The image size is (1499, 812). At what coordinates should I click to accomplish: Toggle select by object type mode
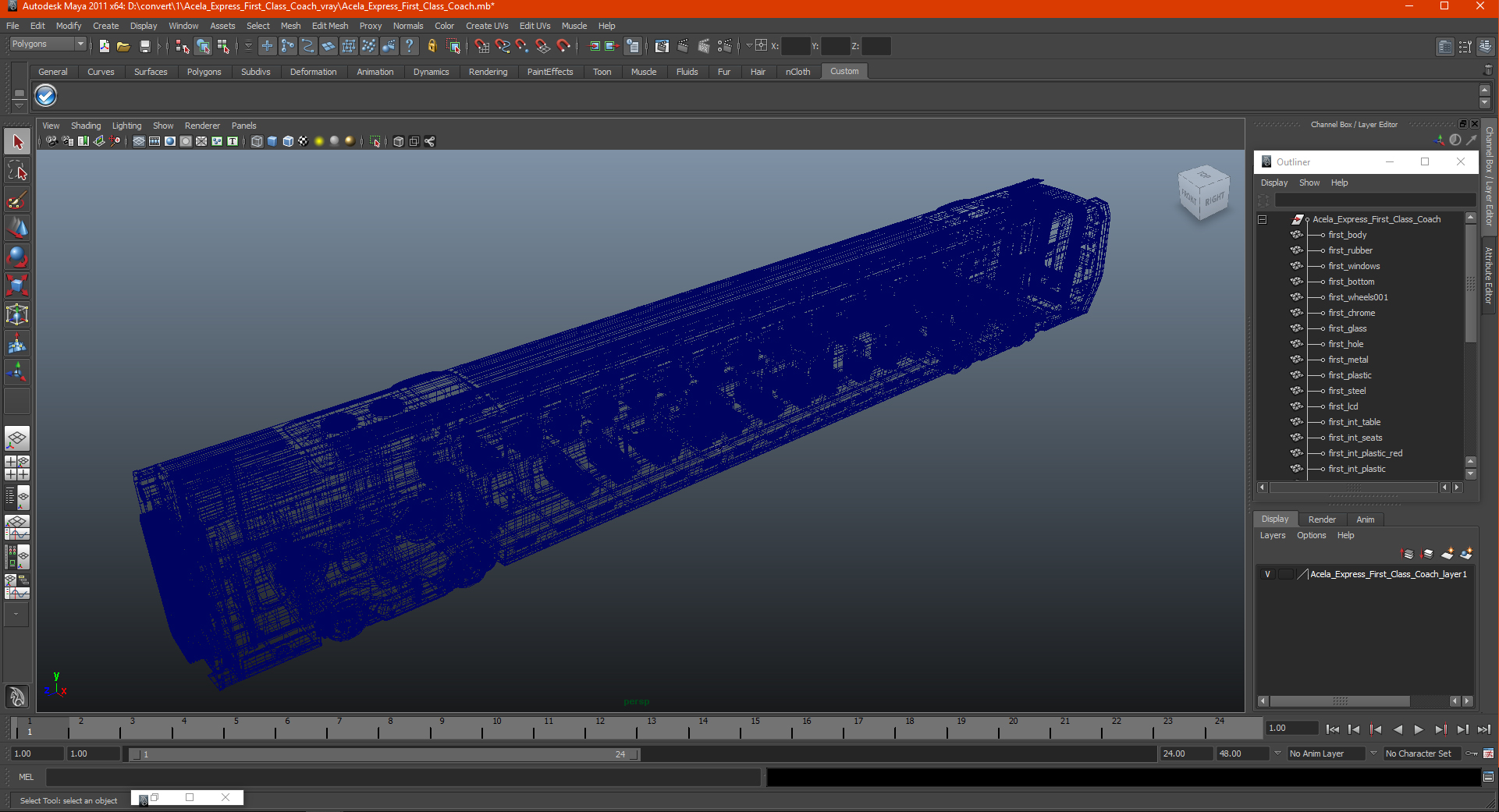pos(203,46)
